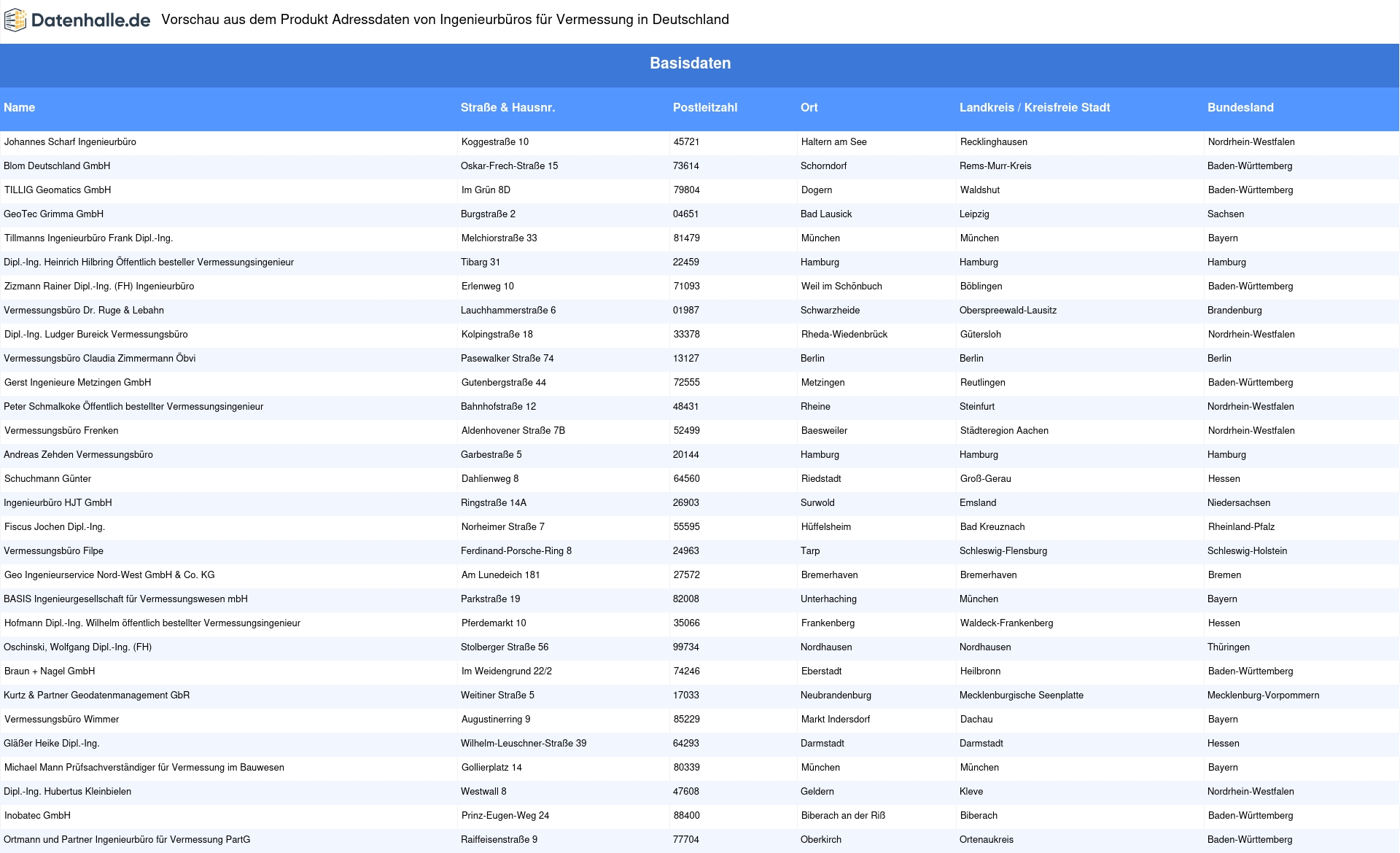Click the Datenhalle.de logo icon
The width and height of the screenshot is (1400, 853).
(x=15, y=20)
